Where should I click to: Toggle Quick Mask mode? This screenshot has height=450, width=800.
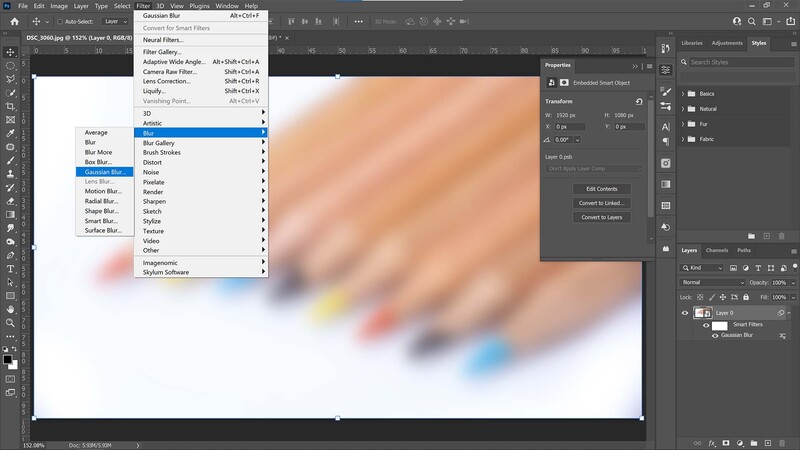(x=10, y=379)
